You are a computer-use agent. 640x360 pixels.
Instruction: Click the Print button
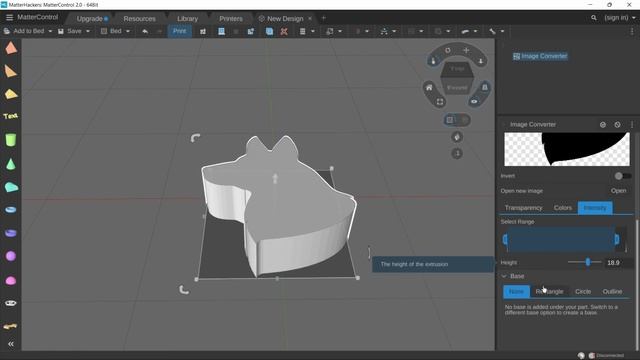(x=179, y=31)
